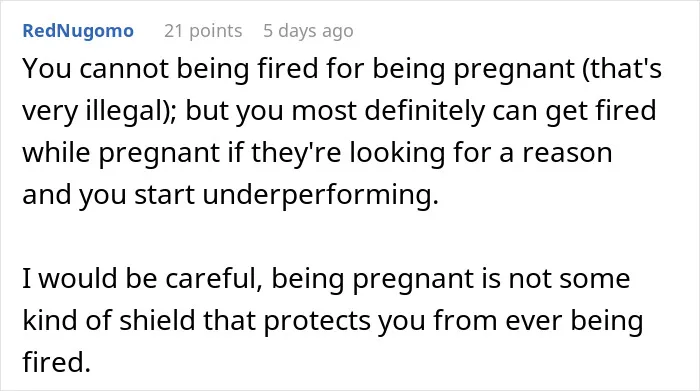Screen dimensions: 700x391
Task: Click the word protects in the comment
Action: click(x=317, y=321)
